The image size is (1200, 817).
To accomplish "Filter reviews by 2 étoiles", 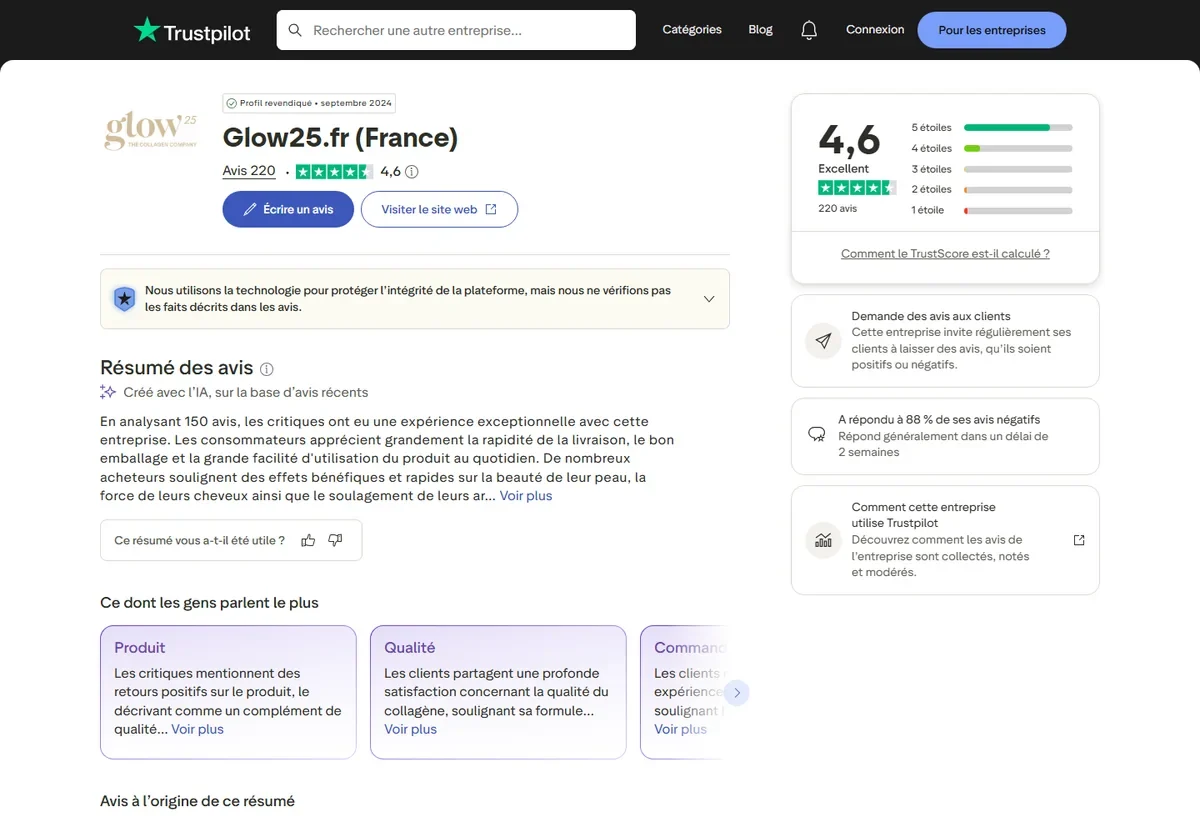I will click(x=992, y=189).
